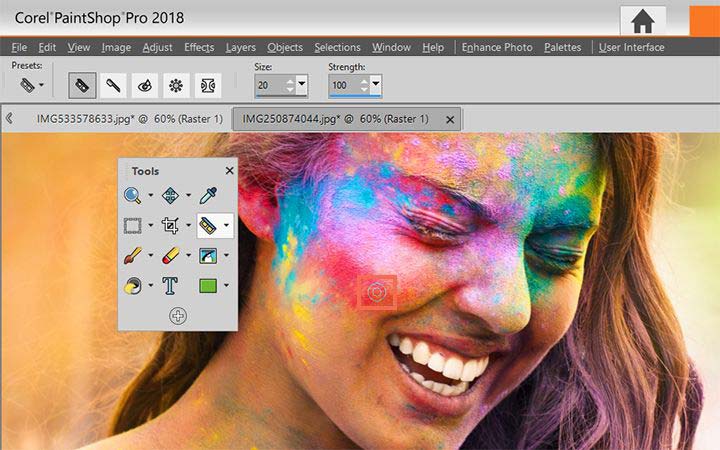720x450 pixels.
Task: Open the Size slider dropdown arrow
Action: click(x=302, y=84)
